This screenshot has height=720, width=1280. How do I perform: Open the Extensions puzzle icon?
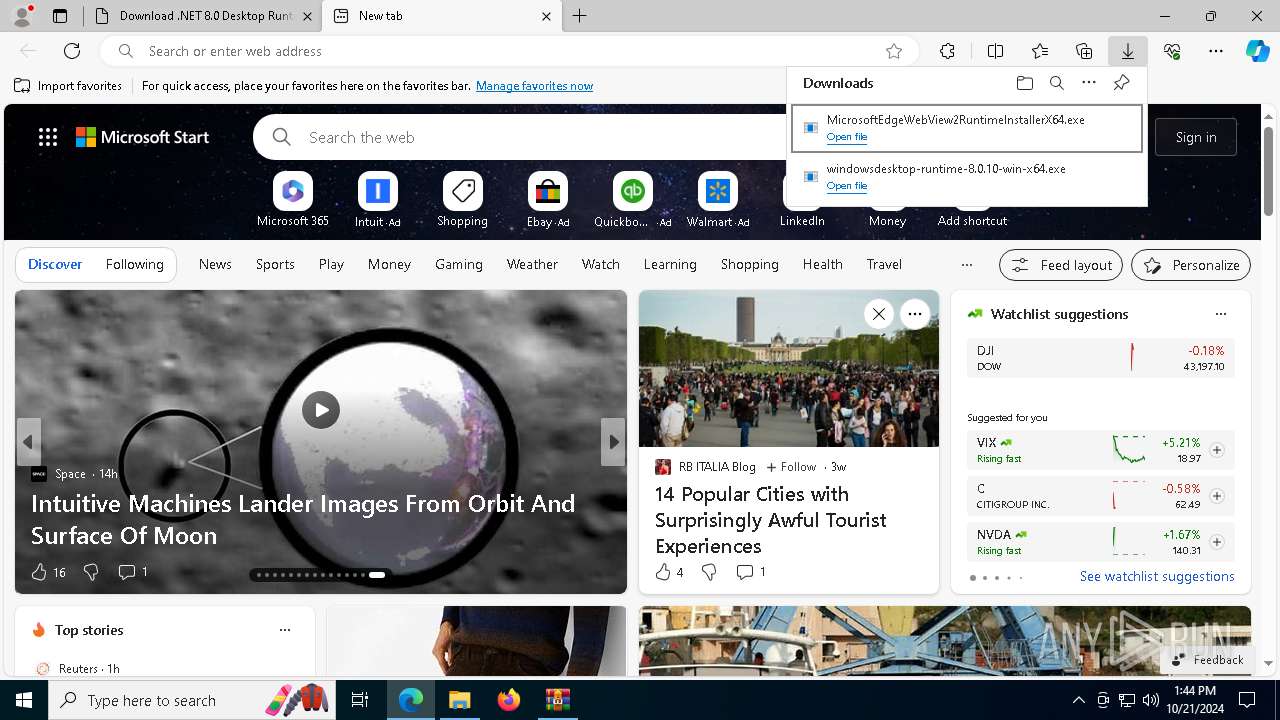click(948, 51)
